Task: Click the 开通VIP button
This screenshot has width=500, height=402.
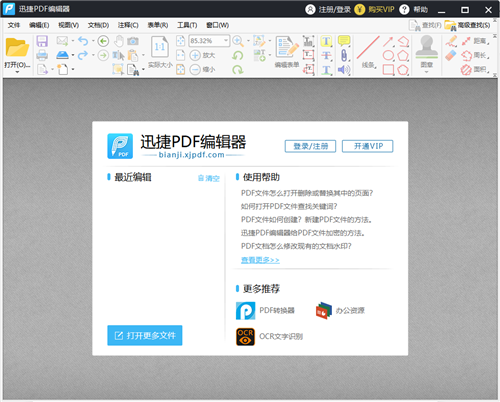Action: (x=368, y=146)
